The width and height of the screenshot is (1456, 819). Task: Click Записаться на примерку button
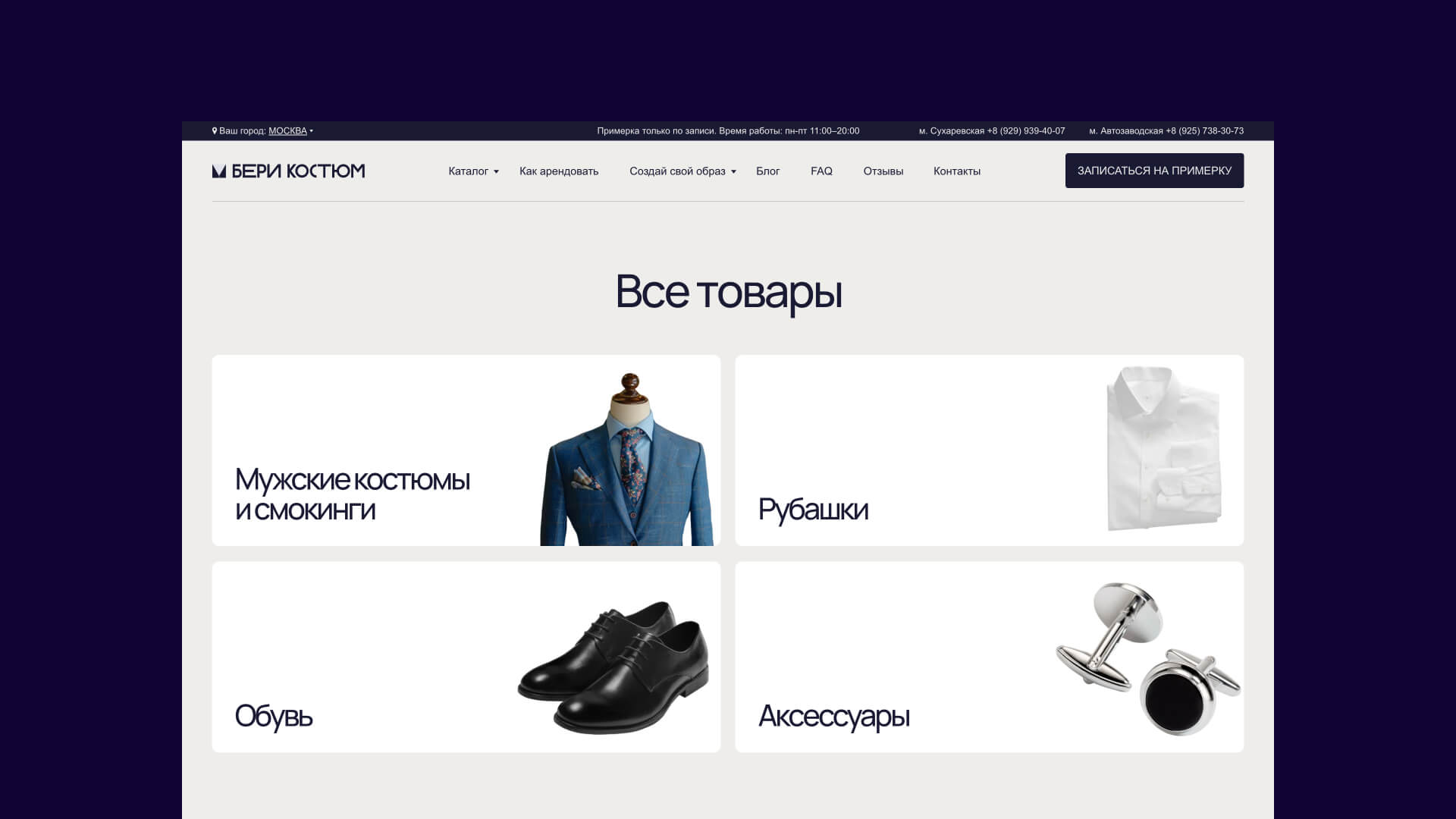click(1154, 171)
